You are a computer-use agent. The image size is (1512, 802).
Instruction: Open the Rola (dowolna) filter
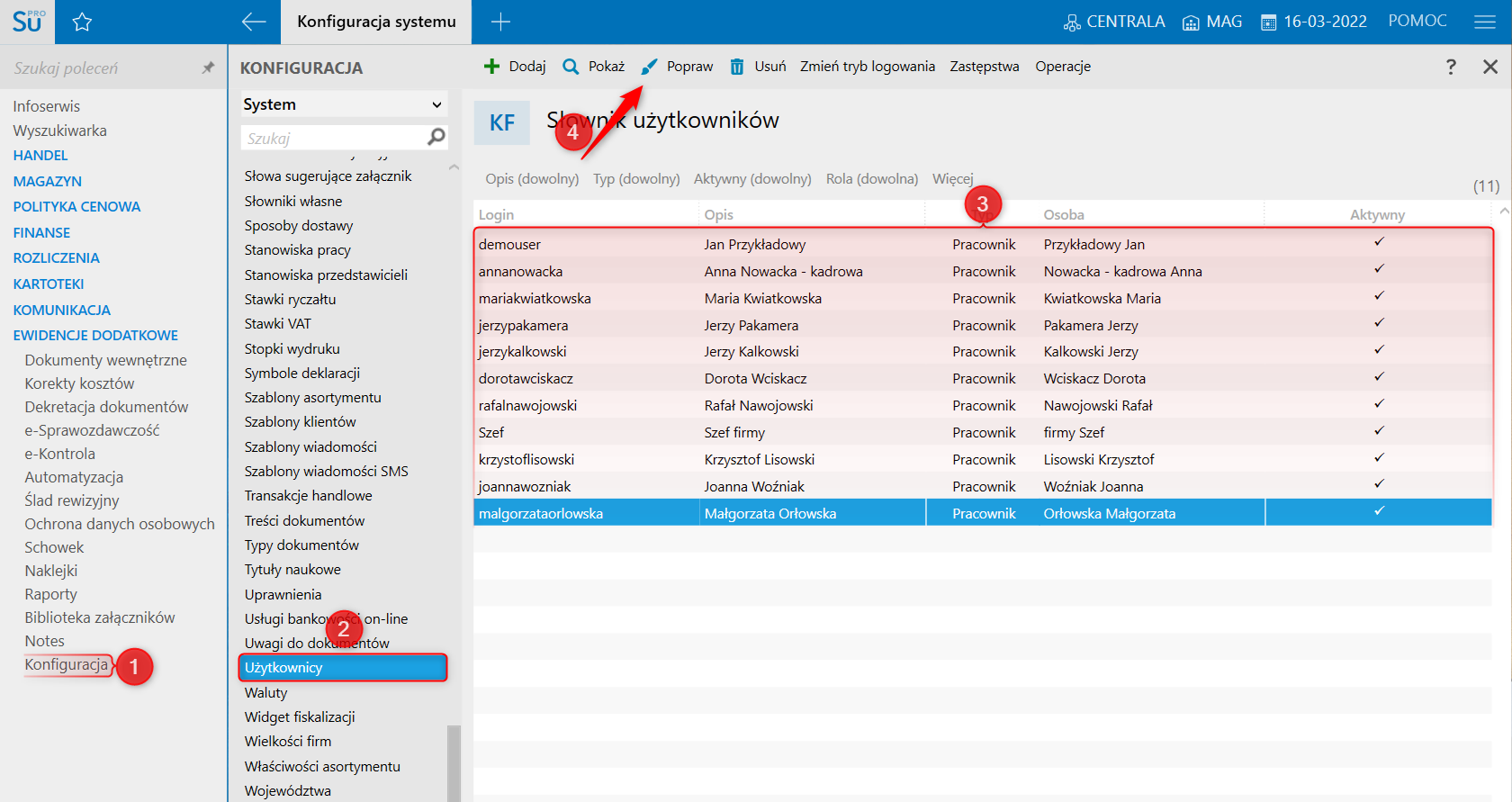click(x=871, y=179)
